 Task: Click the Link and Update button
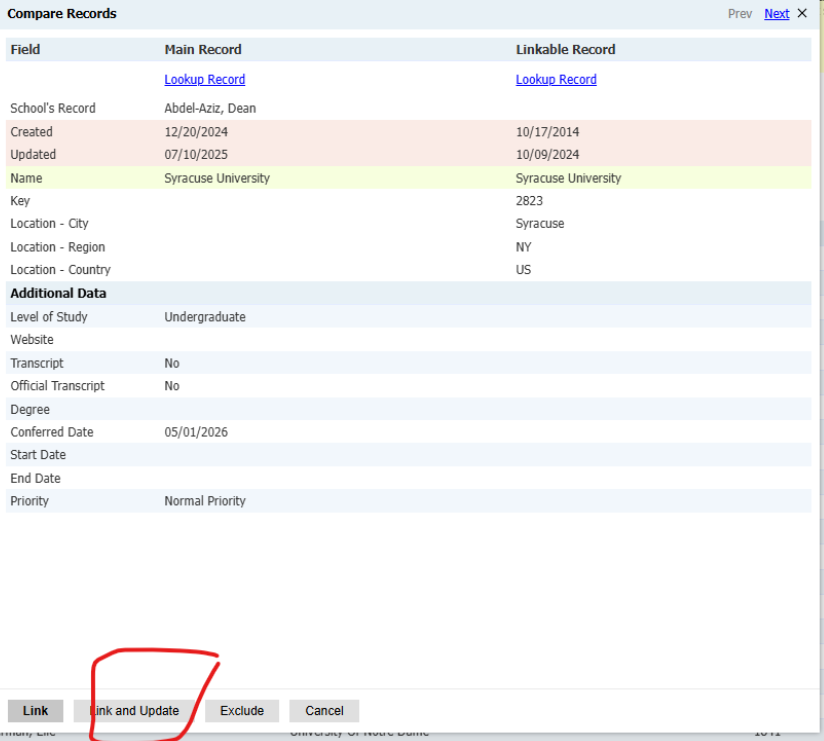(x=134, y=711)
